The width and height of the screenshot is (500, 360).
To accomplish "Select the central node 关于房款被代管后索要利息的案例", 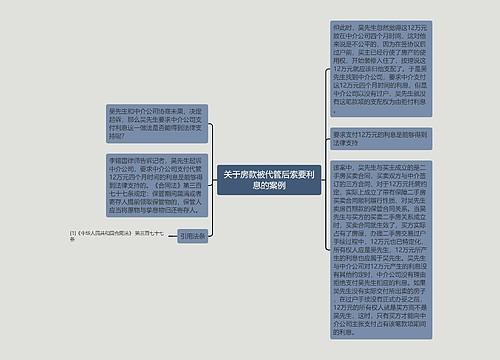I will pos(269,180).
